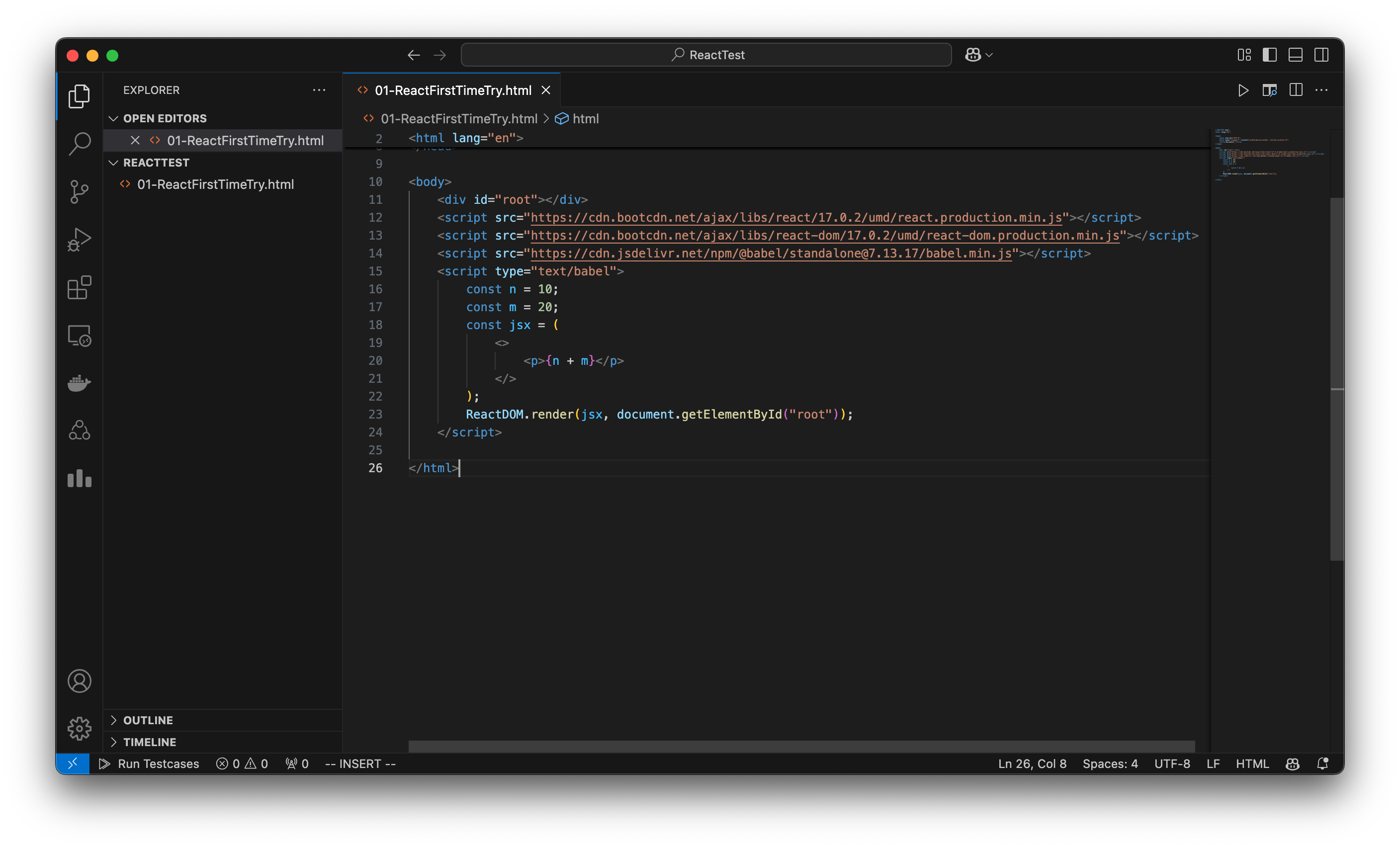Switch to the 01-ReactFirstTimeTry.html tab
The image size is (1400, 848).
[453, 90]
